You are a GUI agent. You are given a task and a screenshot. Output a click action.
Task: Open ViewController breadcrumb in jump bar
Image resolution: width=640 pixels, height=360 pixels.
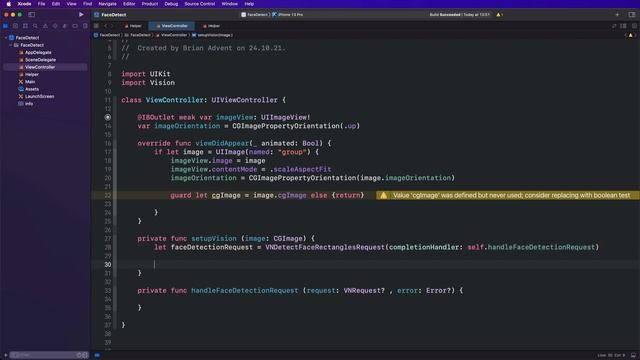coord(171,35)
